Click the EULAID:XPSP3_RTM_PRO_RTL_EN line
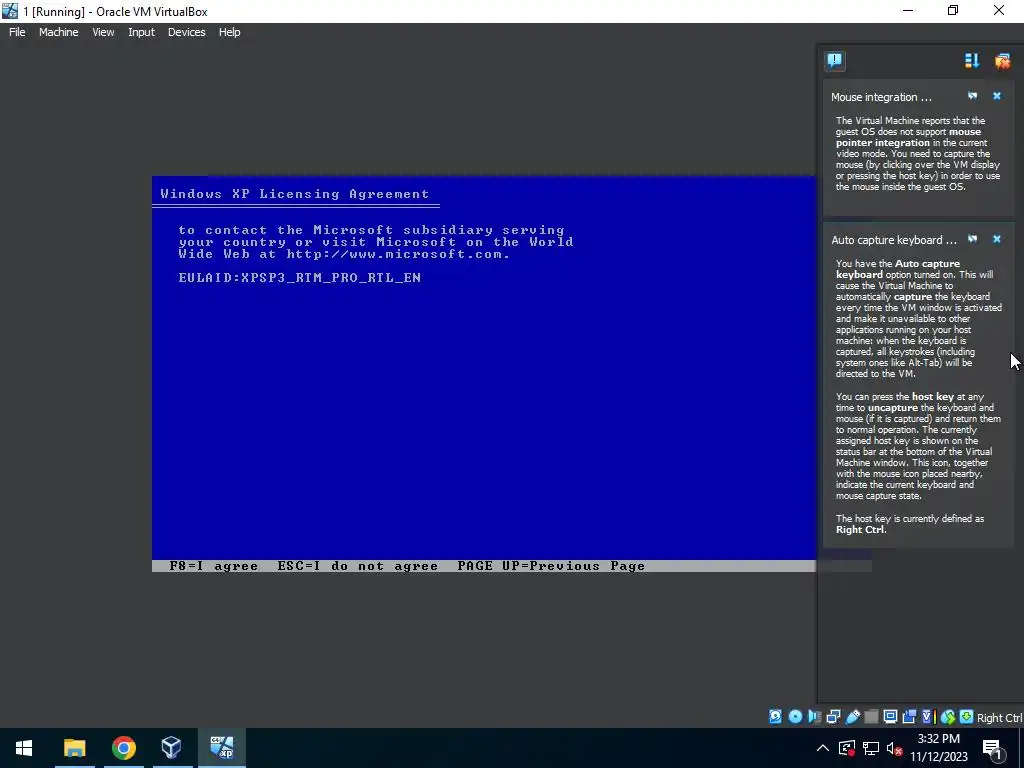 300,278
